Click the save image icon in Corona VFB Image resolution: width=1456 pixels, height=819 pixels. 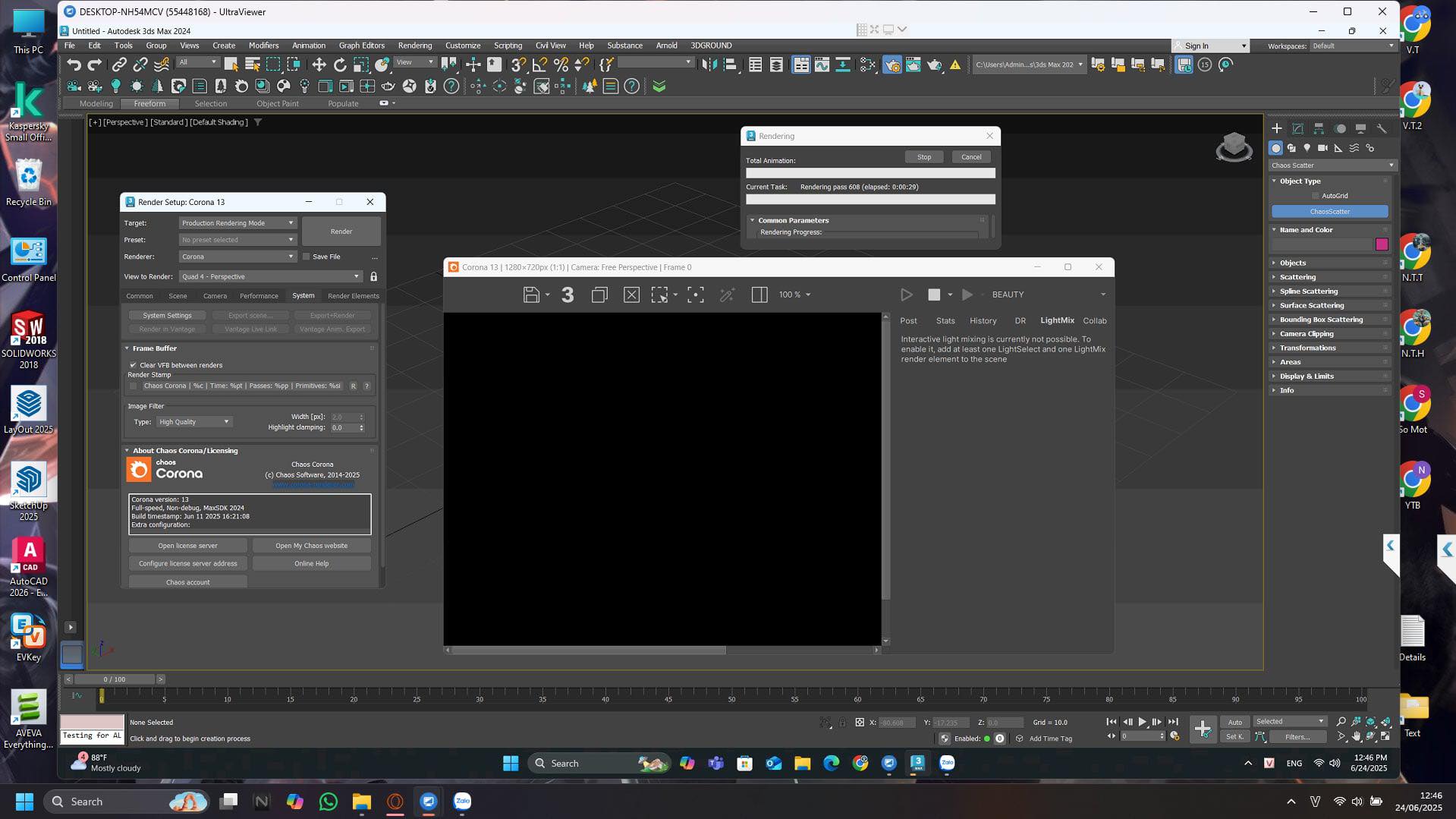531,295
